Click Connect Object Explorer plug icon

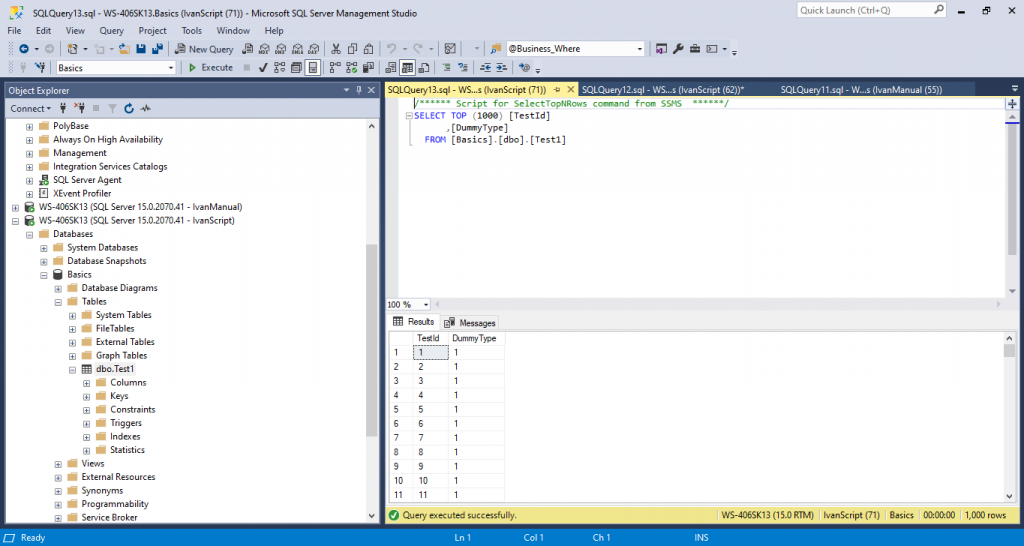(63, 108)
